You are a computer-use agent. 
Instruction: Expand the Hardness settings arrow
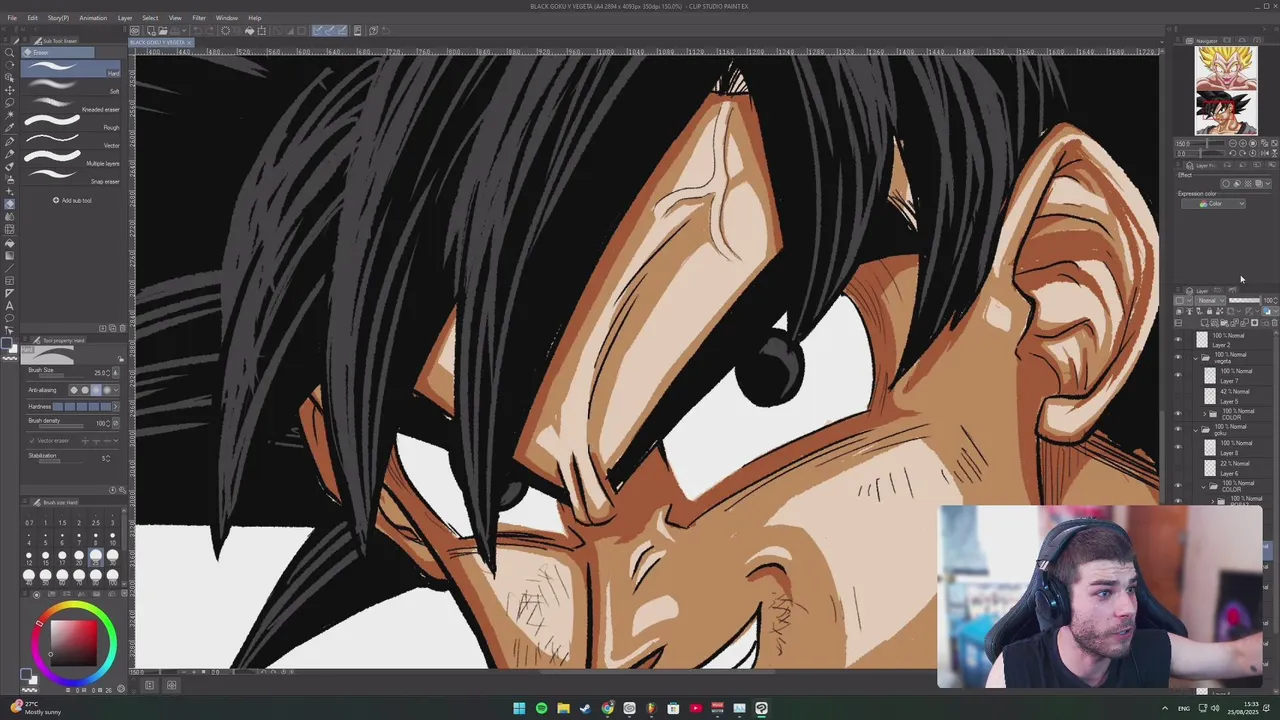pyautogui.click(x=116, y=407)
